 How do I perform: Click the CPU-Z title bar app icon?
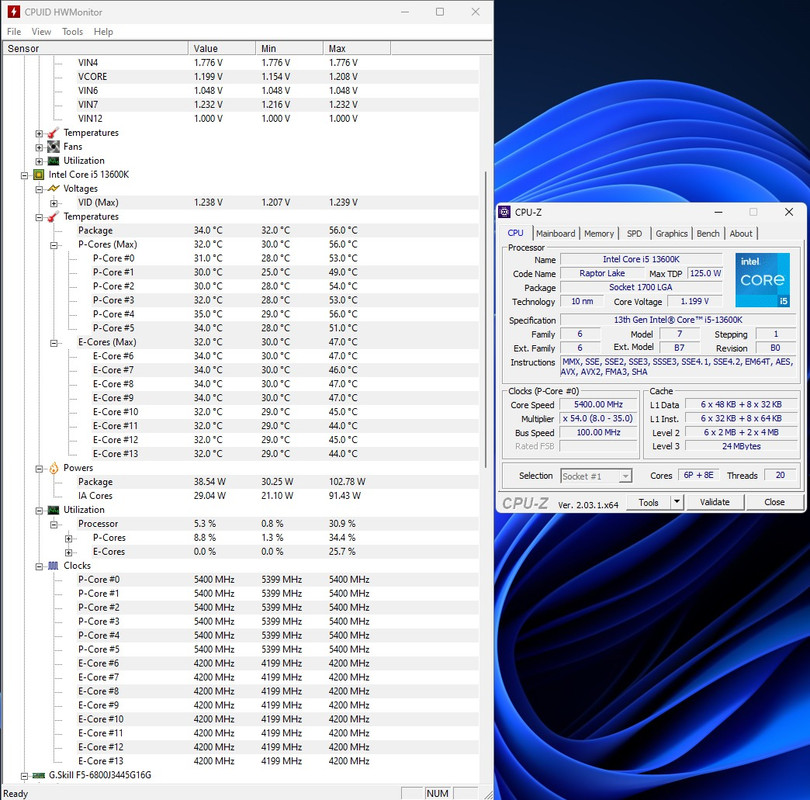505,212
